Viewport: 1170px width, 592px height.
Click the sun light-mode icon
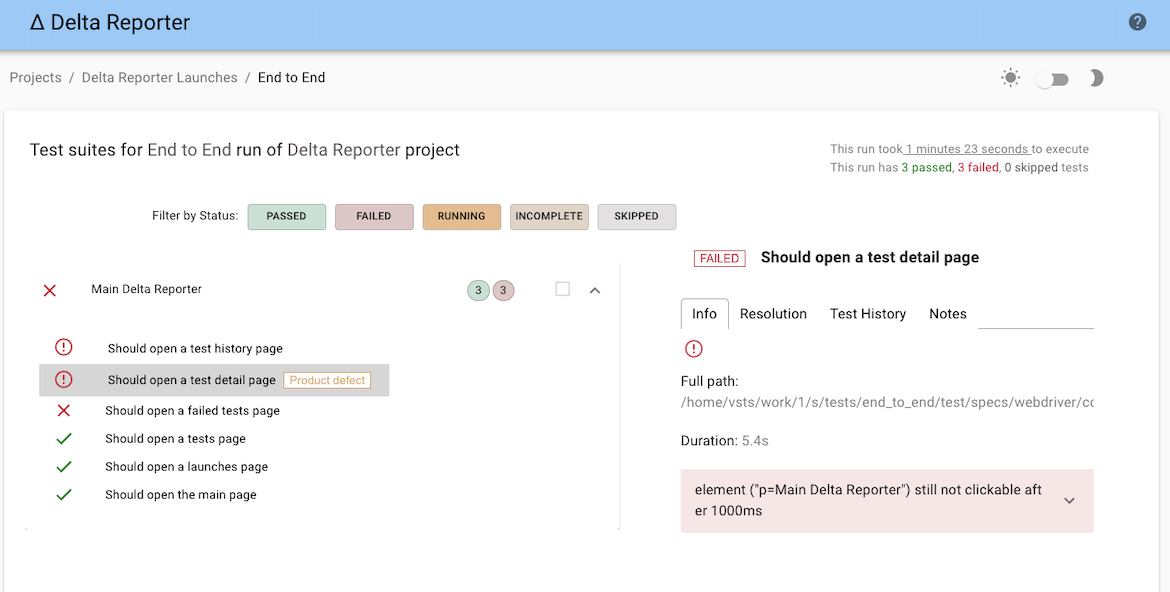pos(1010,78)
